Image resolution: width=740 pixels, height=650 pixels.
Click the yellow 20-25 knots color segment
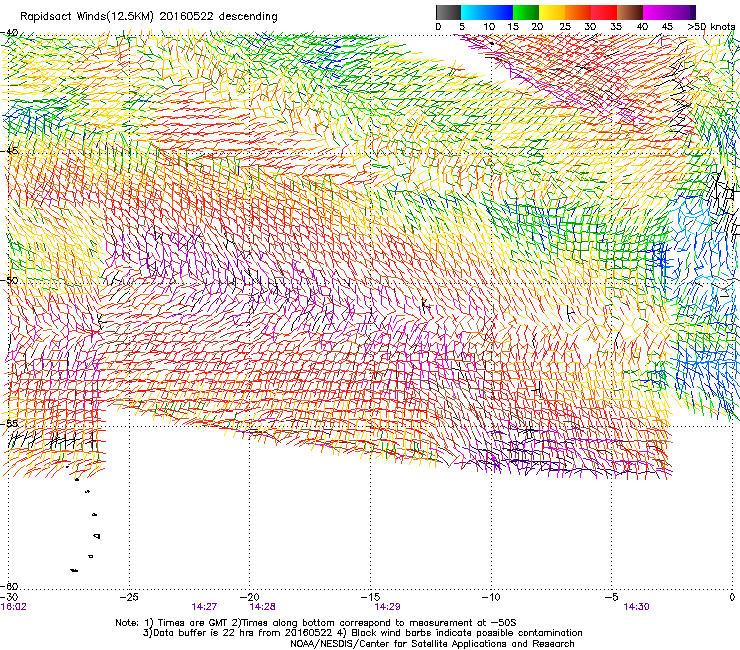(552, 12)
